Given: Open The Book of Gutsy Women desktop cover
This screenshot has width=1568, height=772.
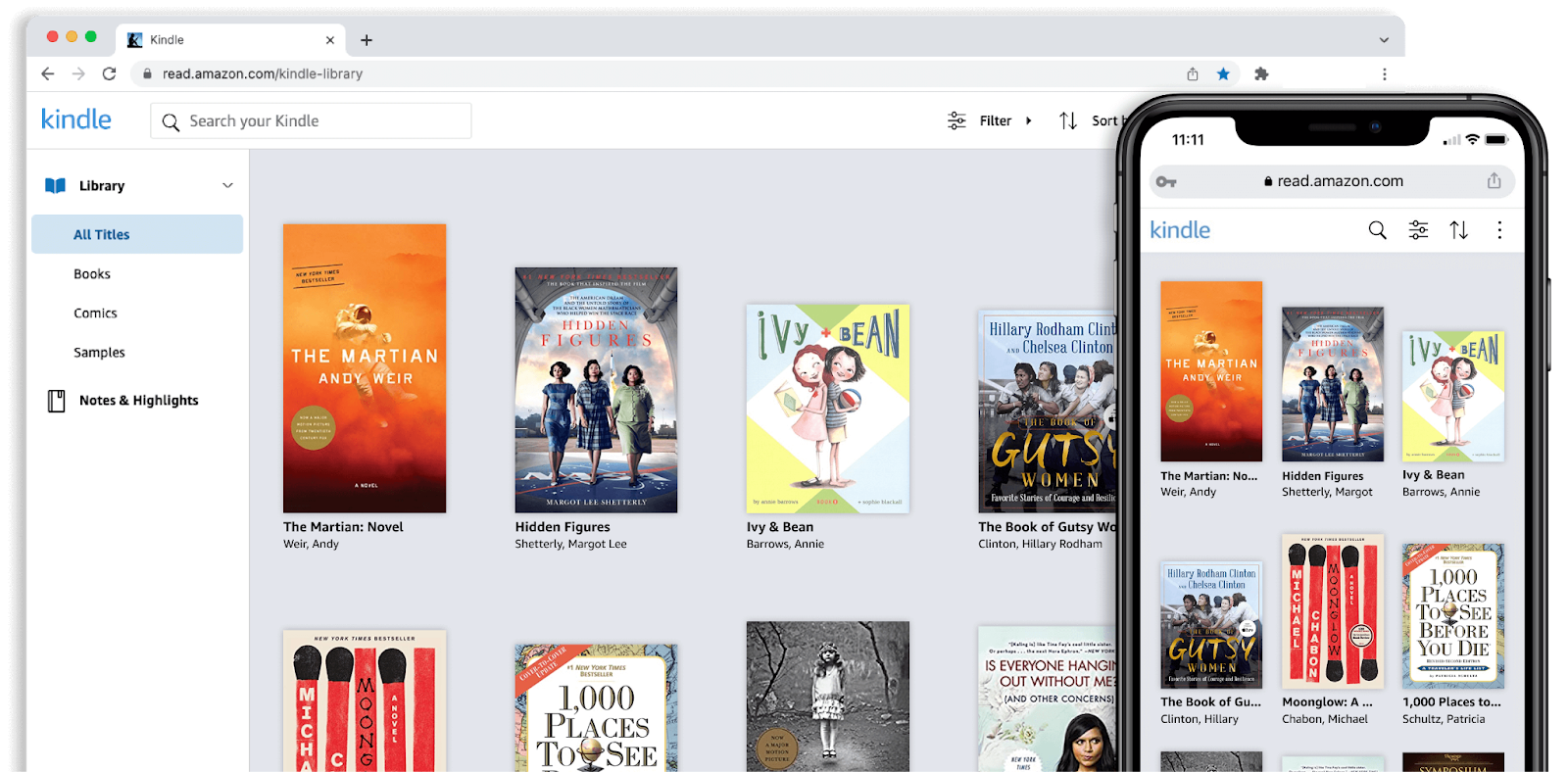Looking at the screenshot, I should 1047,411.
